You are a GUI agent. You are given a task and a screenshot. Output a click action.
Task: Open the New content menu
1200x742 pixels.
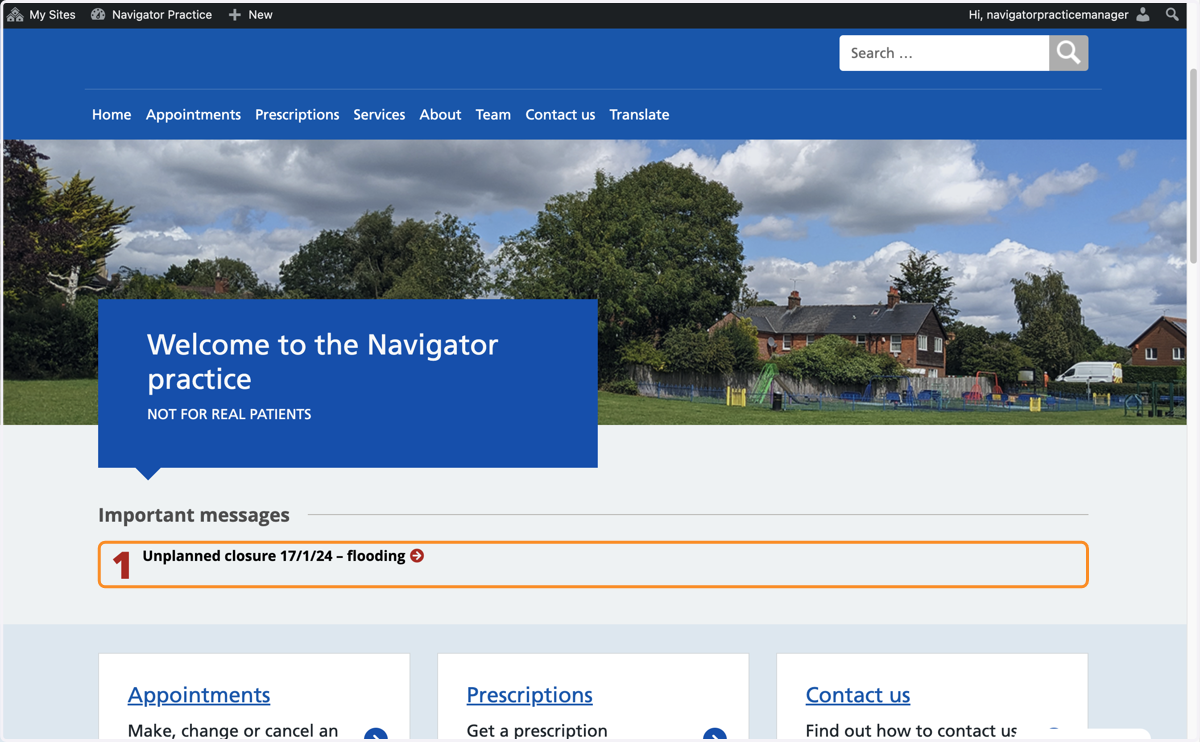coord(250,15)
